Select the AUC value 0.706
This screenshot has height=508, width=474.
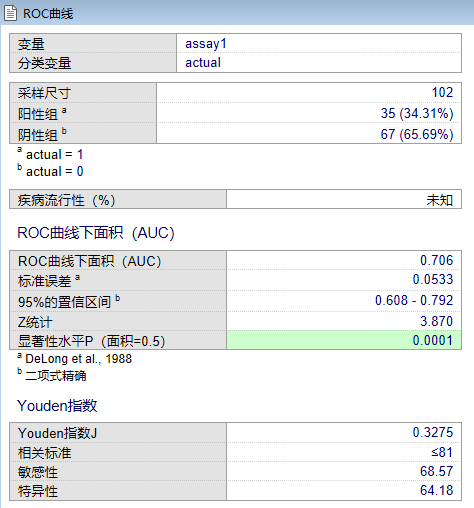tap(436, 260)
